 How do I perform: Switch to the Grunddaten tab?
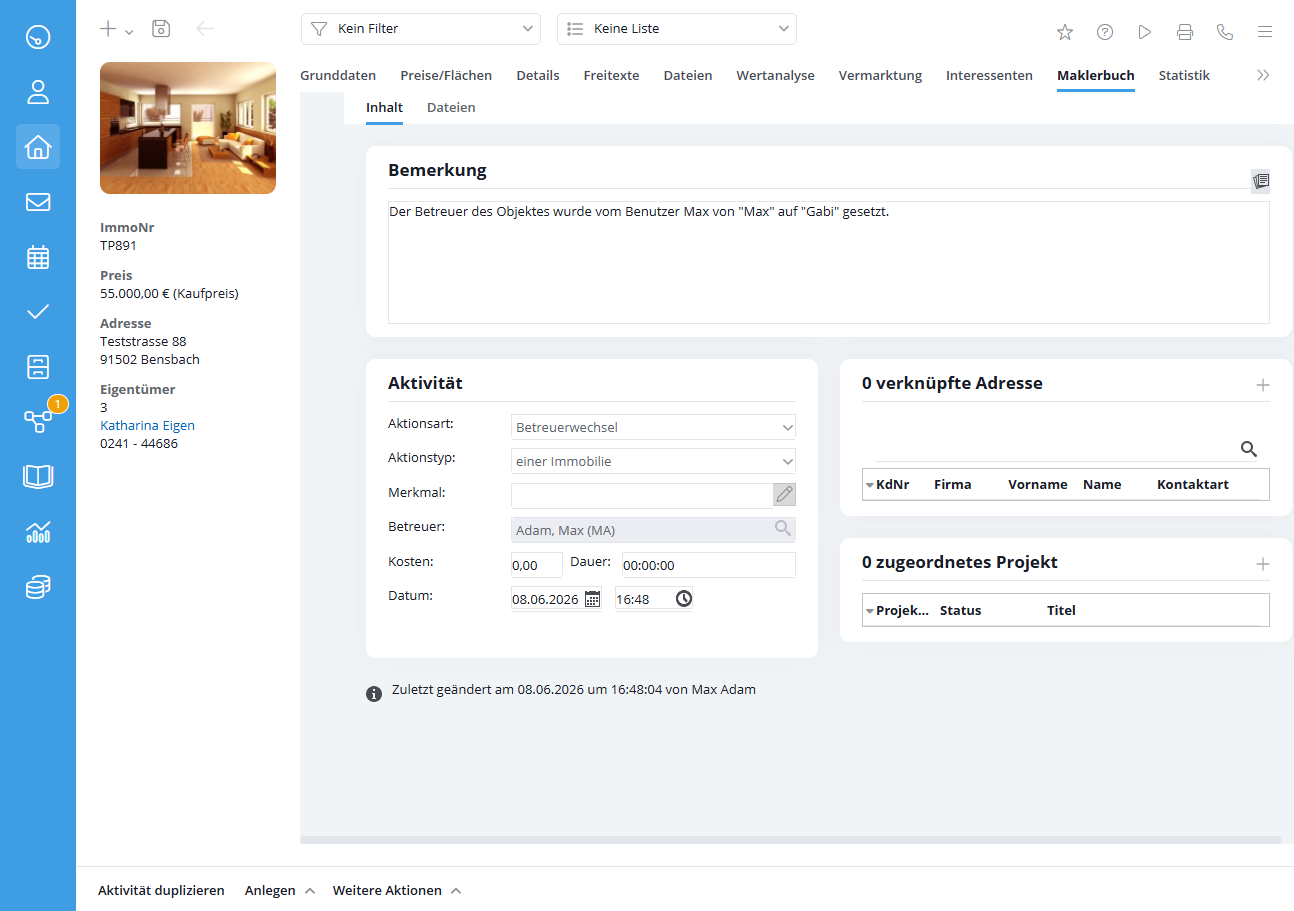pyautogui.click(x=338, y=75)
